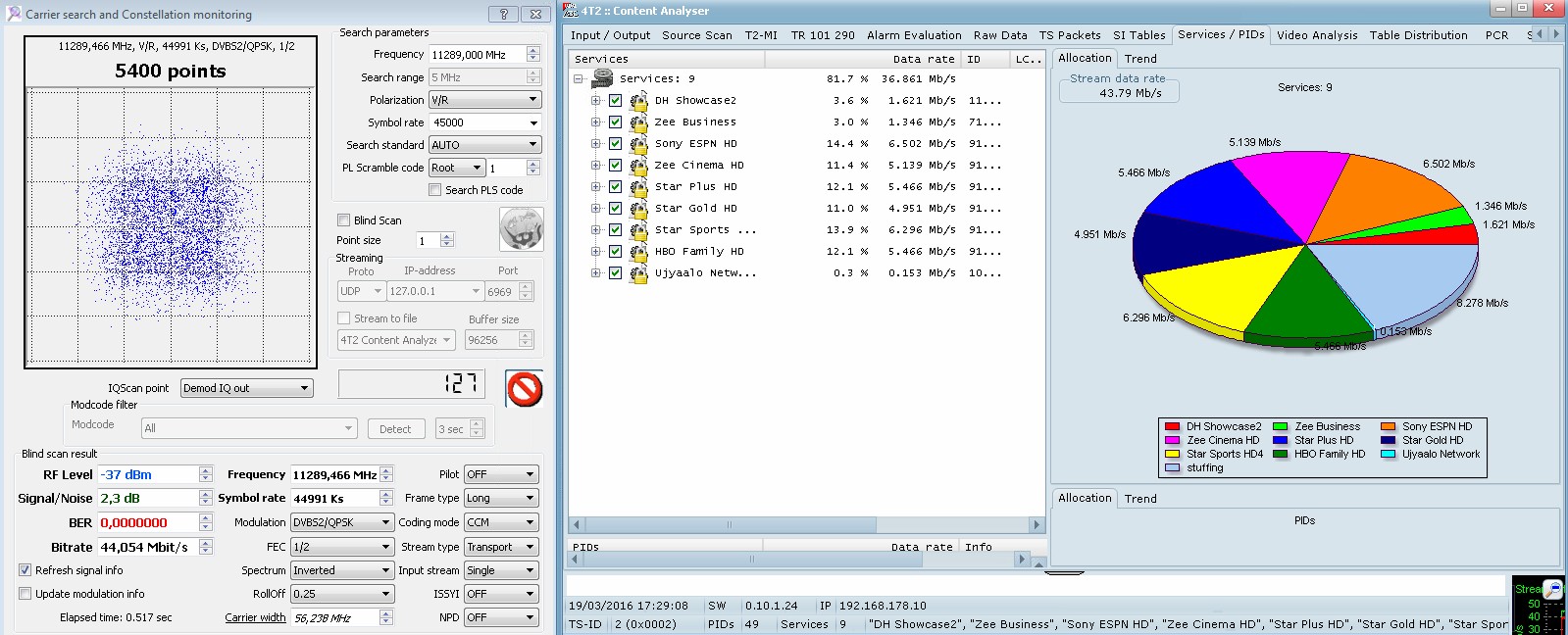Click the DH Showcase2 service icon

point(638,100)
